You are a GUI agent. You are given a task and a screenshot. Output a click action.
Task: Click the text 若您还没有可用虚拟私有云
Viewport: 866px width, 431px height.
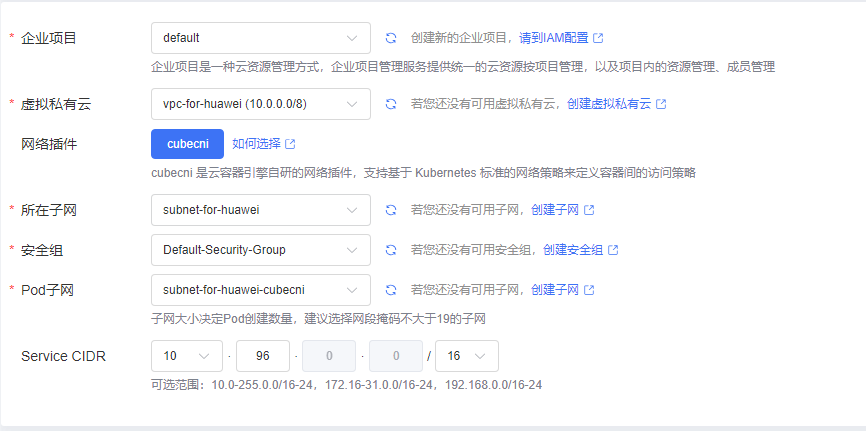point(483,104)
